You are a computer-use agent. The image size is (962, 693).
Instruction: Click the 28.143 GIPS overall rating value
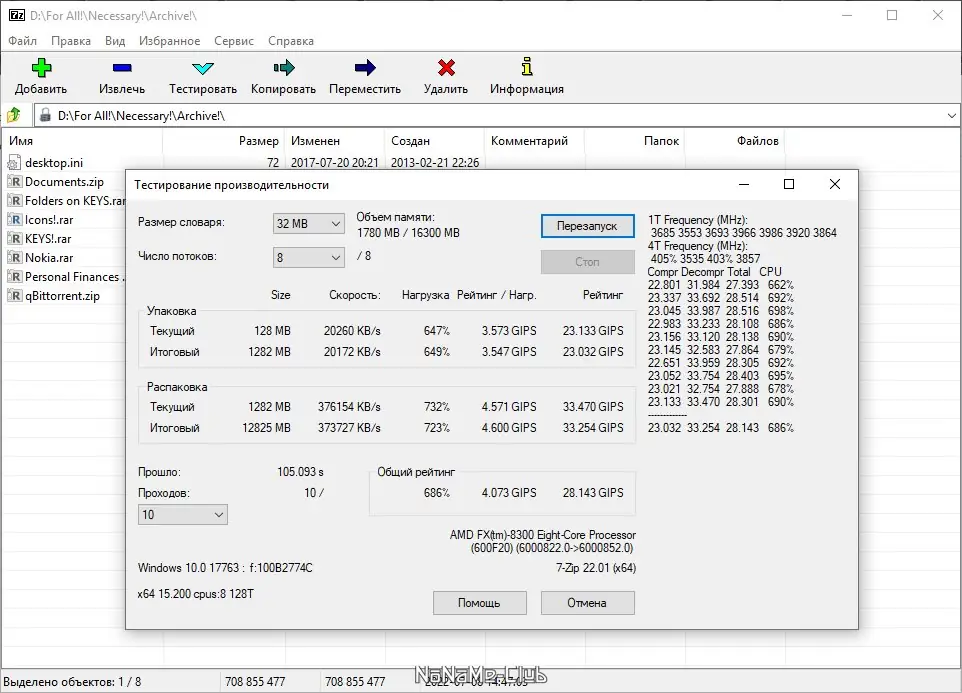pos(593,492)
